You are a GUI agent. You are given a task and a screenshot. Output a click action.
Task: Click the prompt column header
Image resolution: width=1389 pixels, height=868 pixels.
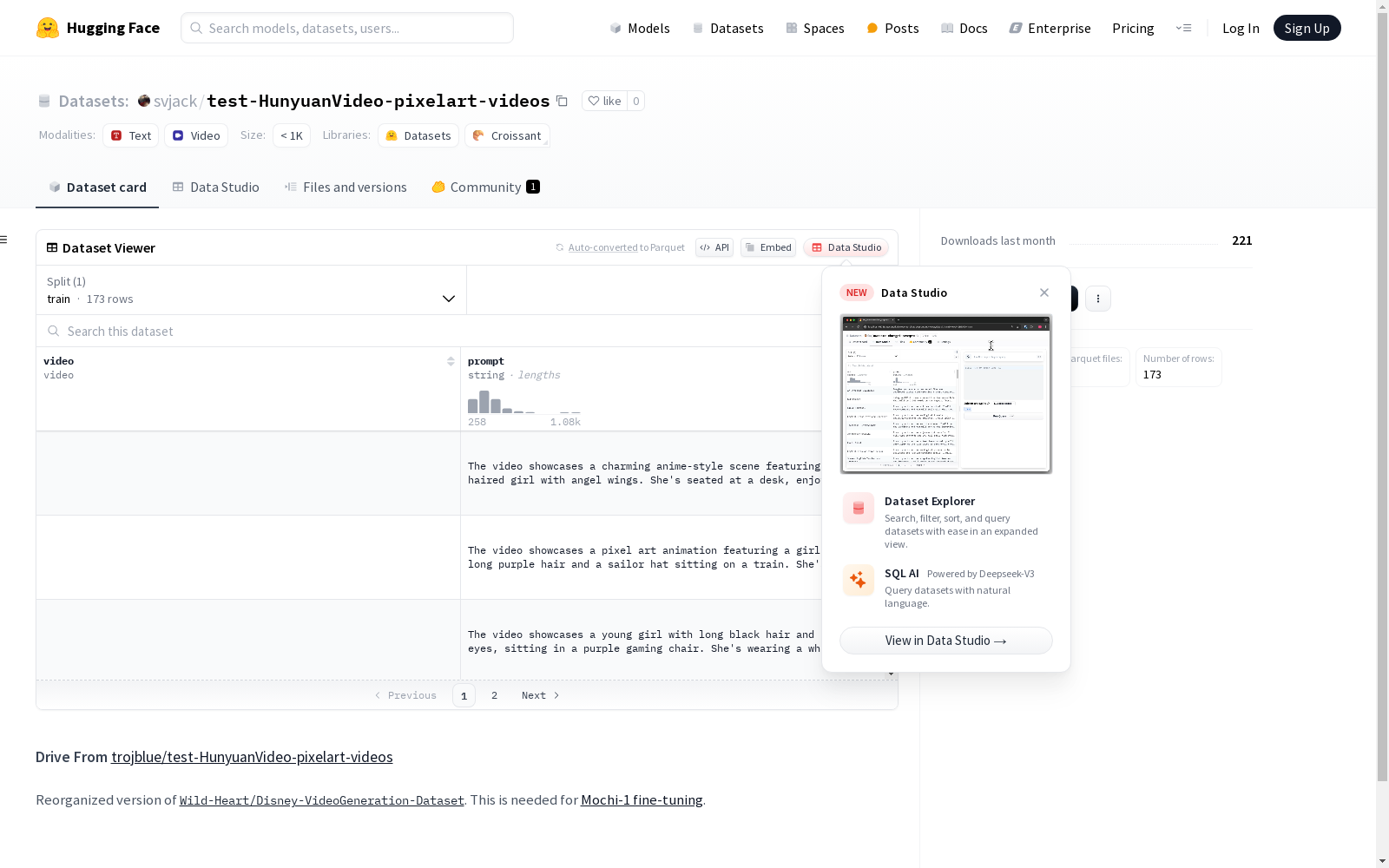click(x=486, y=361)
